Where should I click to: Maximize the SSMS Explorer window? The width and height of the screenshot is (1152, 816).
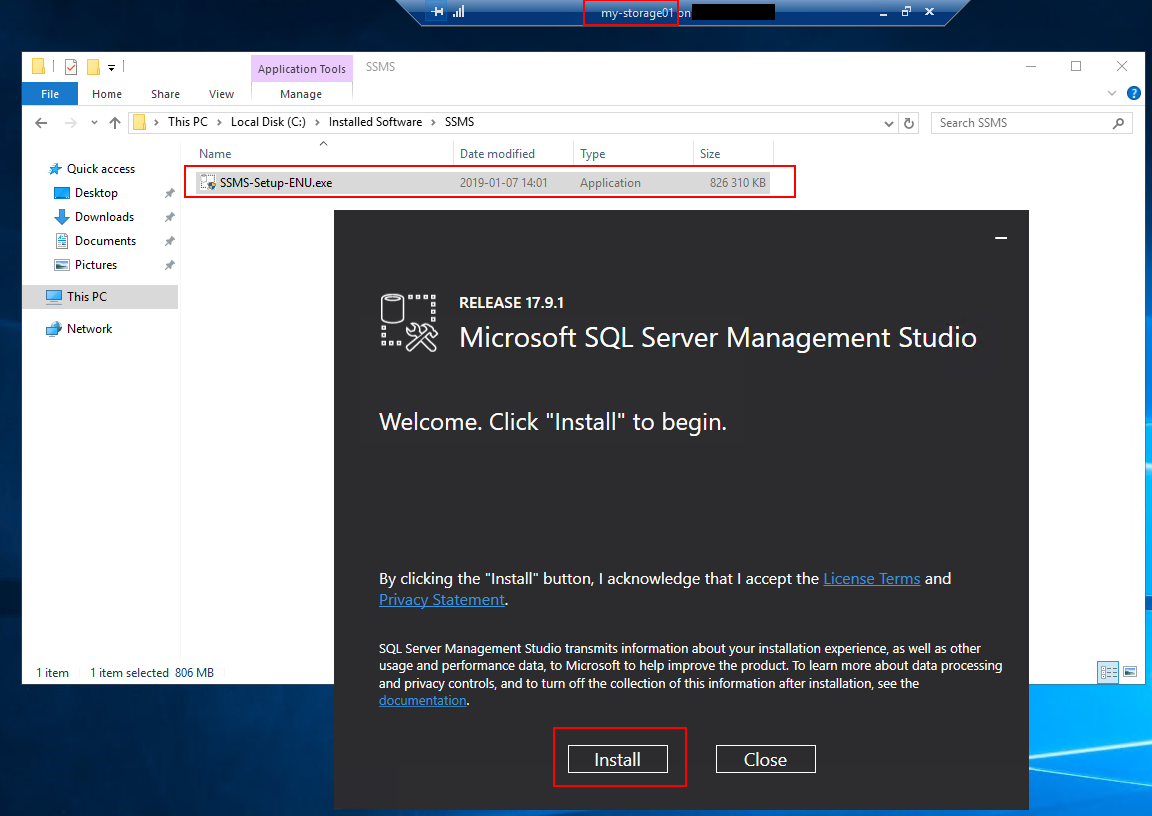tap(1076, 66)
